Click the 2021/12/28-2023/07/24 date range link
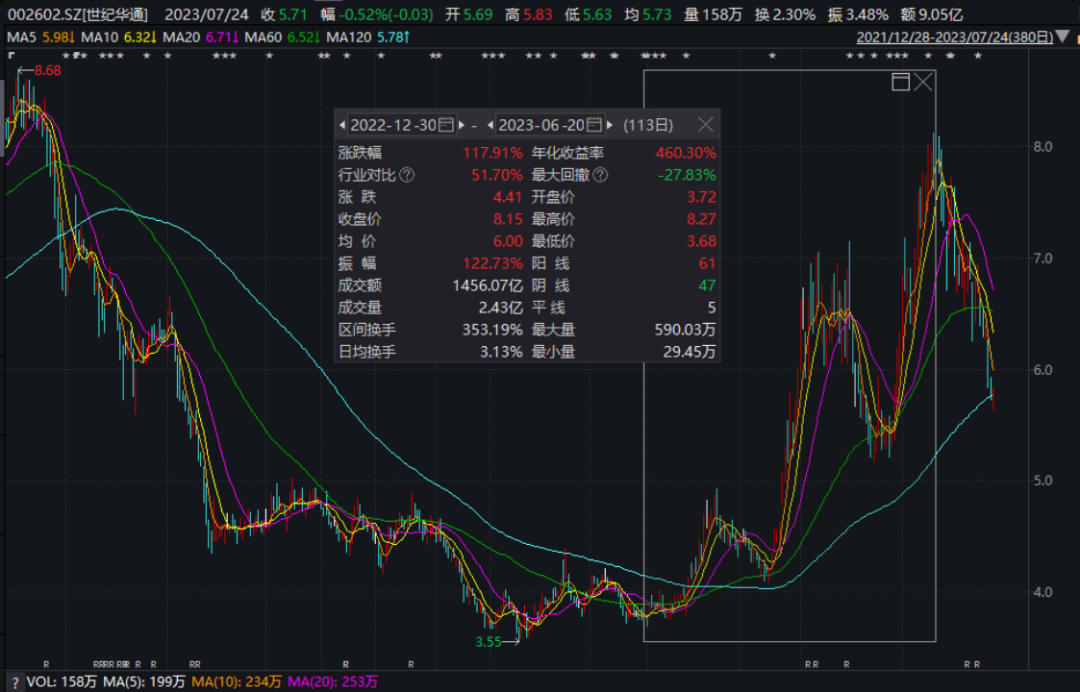The height and width of the screenshot is (692, 1080). point(955,38)
